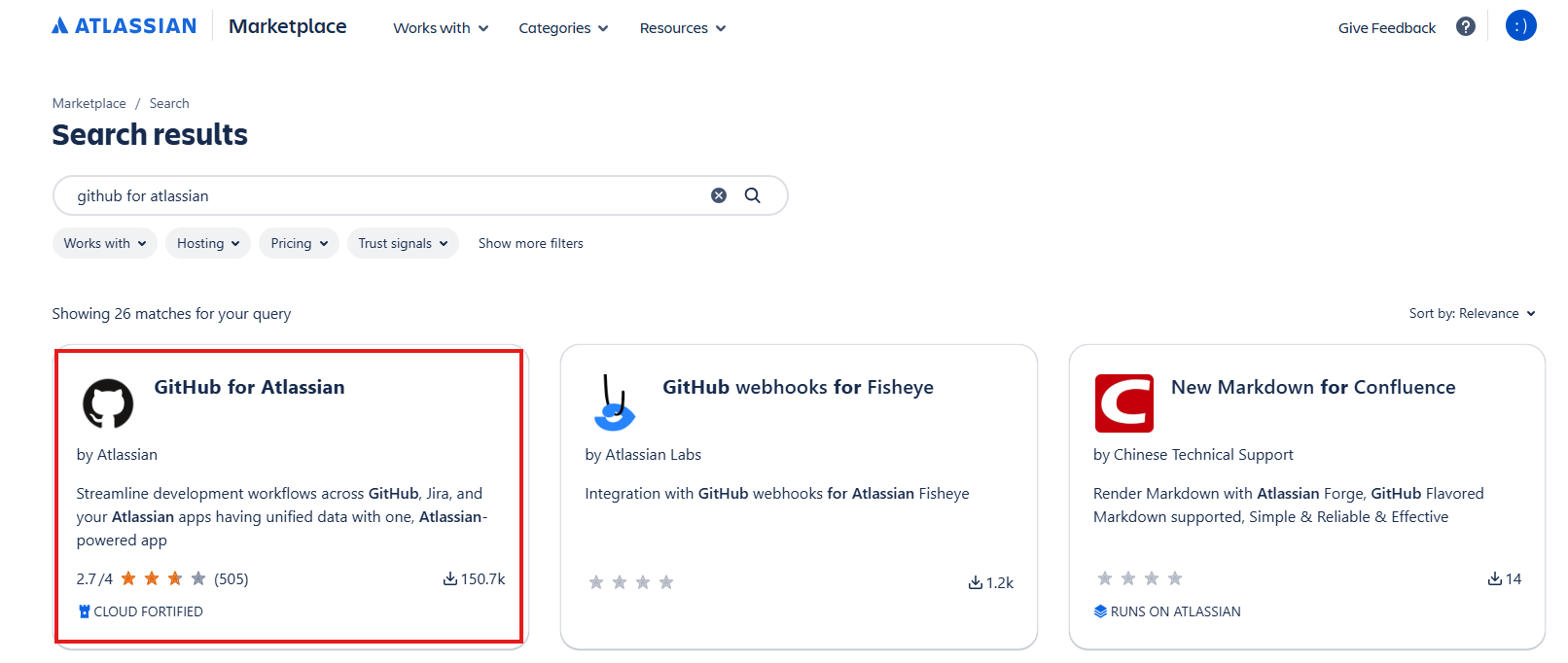The image size is (1568, 663).
Task: Show more filters
Action: (531, 243)
